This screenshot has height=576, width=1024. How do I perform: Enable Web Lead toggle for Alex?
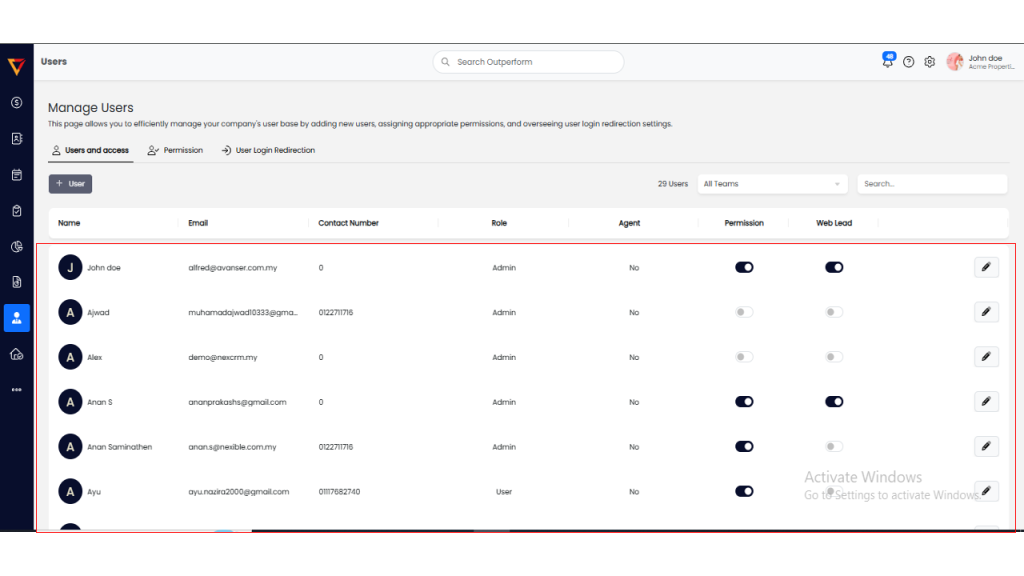833,357
